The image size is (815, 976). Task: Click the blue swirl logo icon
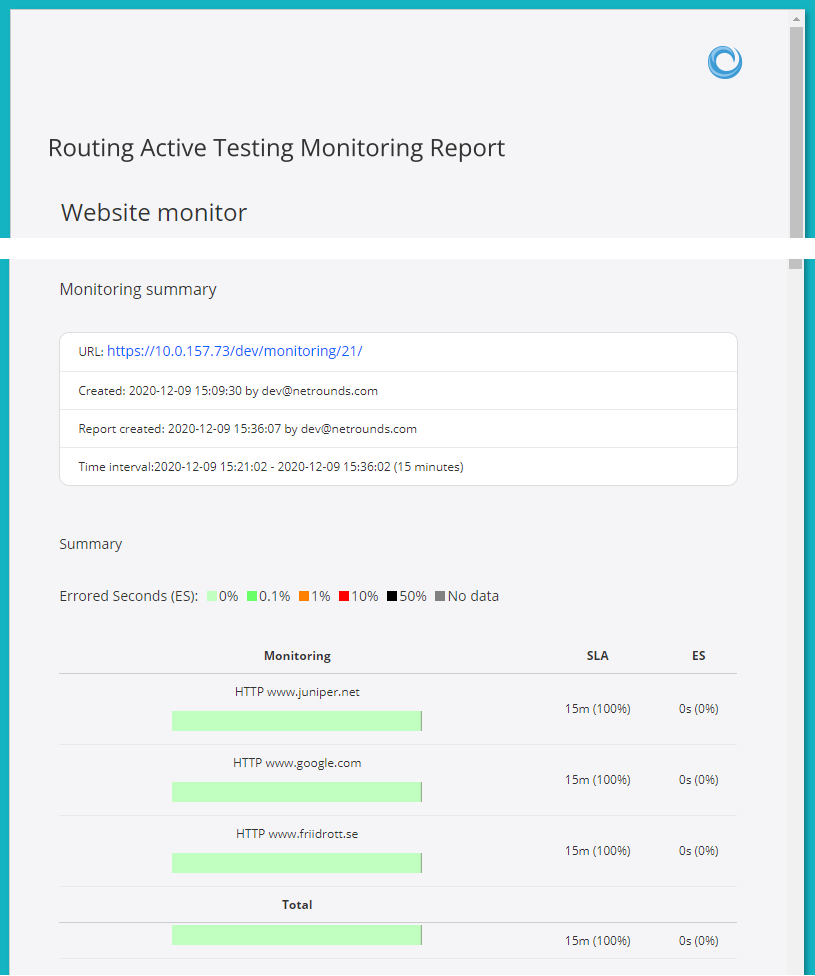point(724,62)
